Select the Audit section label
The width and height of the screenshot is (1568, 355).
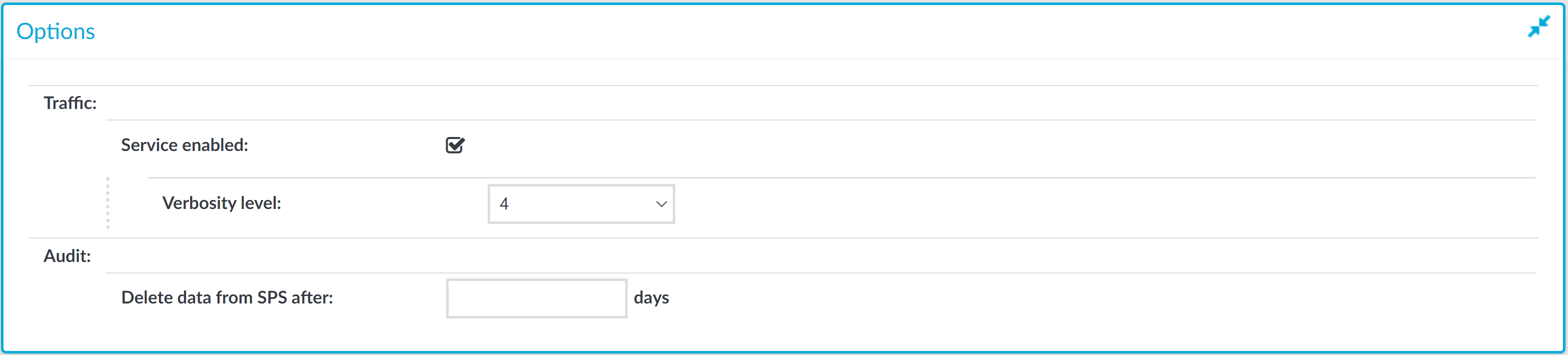(x=67, y=255)
